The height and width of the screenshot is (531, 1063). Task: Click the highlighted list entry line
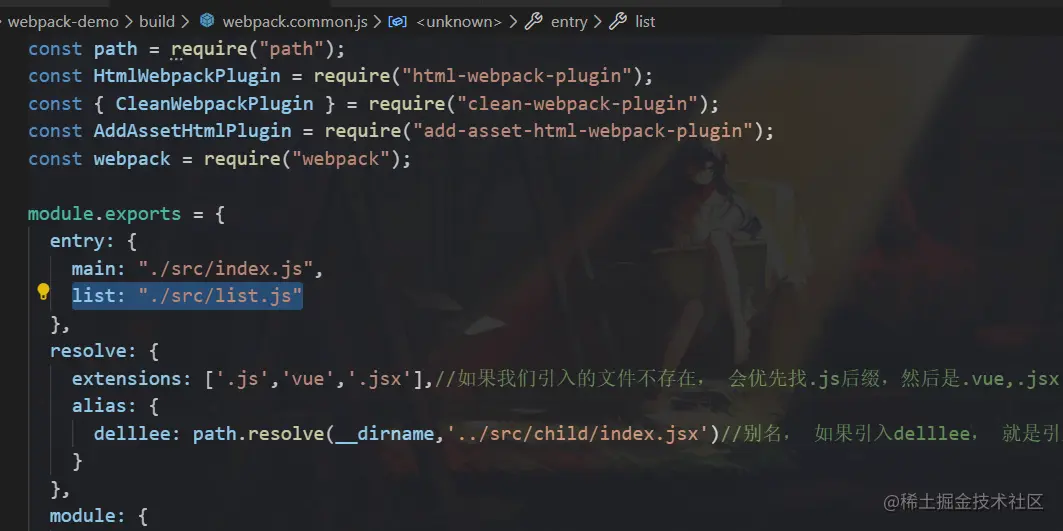pyautogui.click(x=187, y=296)
